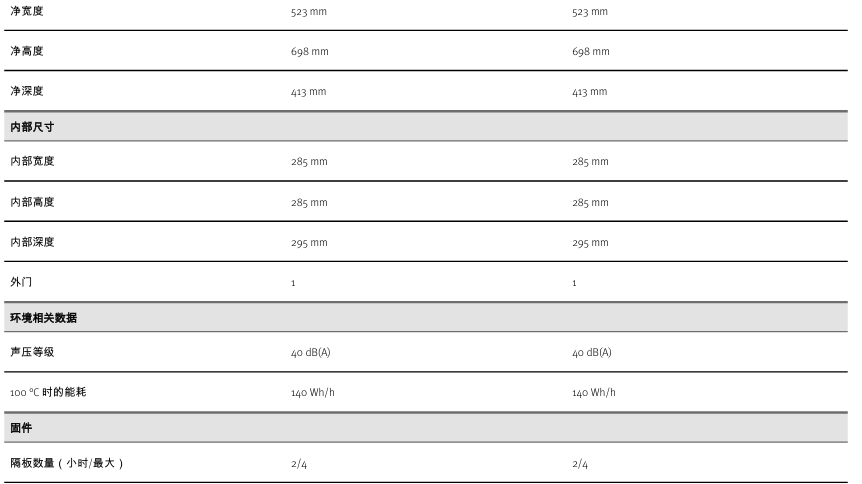The height and width of the screenshot is (484, 862).
Task: Select the first-column 413 mm value
Action: 309,92
